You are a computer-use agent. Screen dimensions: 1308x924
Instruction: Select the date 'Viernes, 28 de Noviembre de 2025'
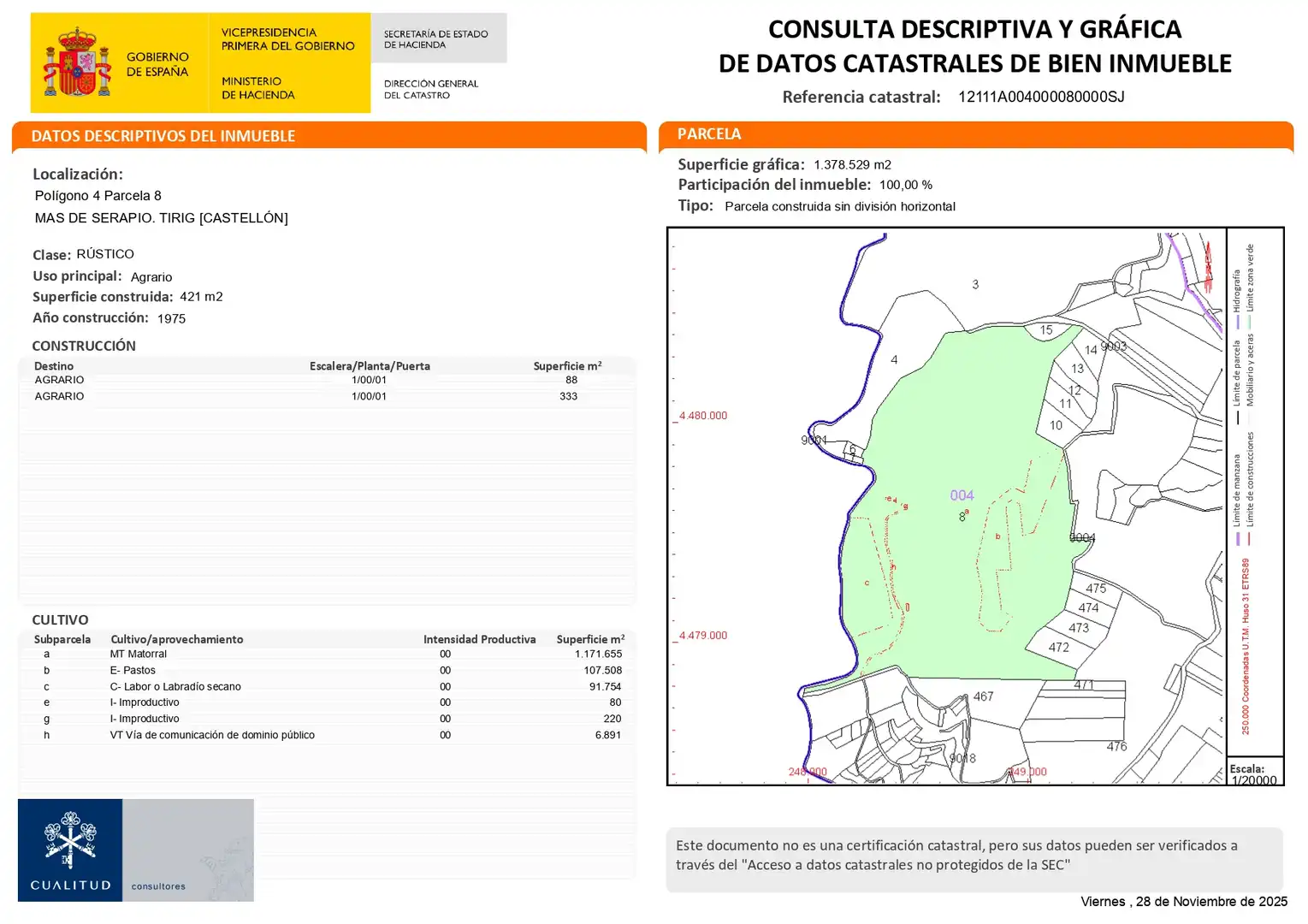click(x=1184, y=902)
